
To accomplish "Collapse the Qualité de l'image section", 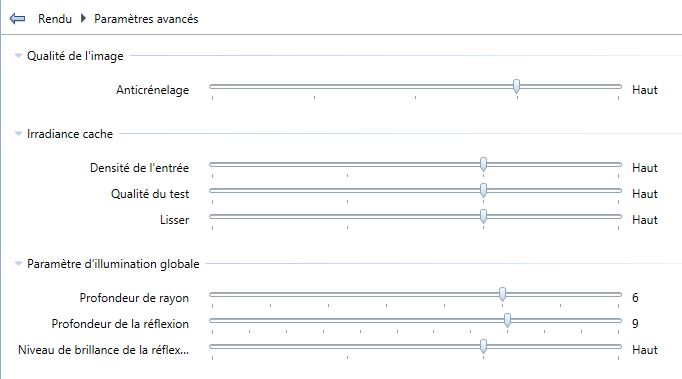I will point(18,56).
